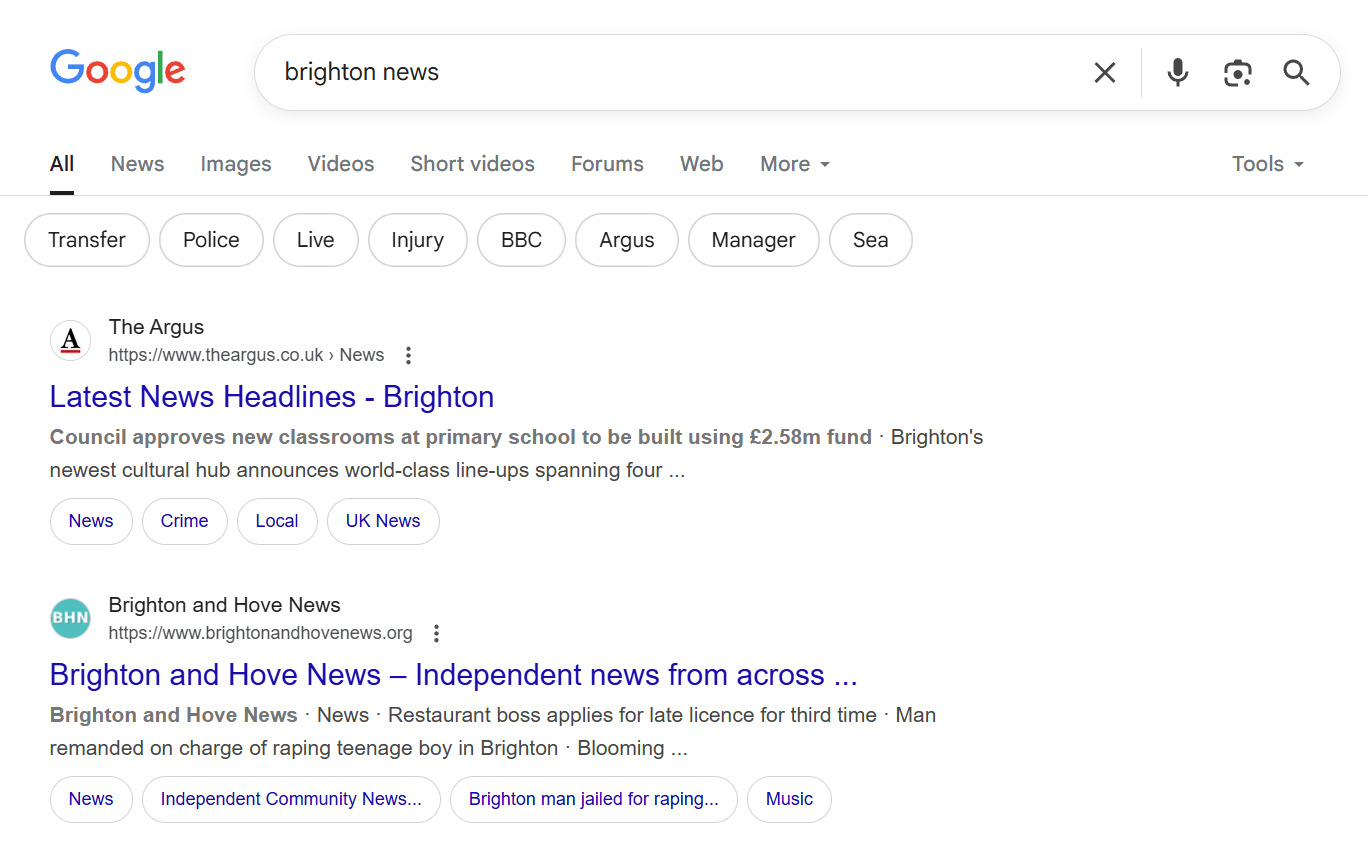
Task: Click The Argus site name text
Action: pos(156,327)
